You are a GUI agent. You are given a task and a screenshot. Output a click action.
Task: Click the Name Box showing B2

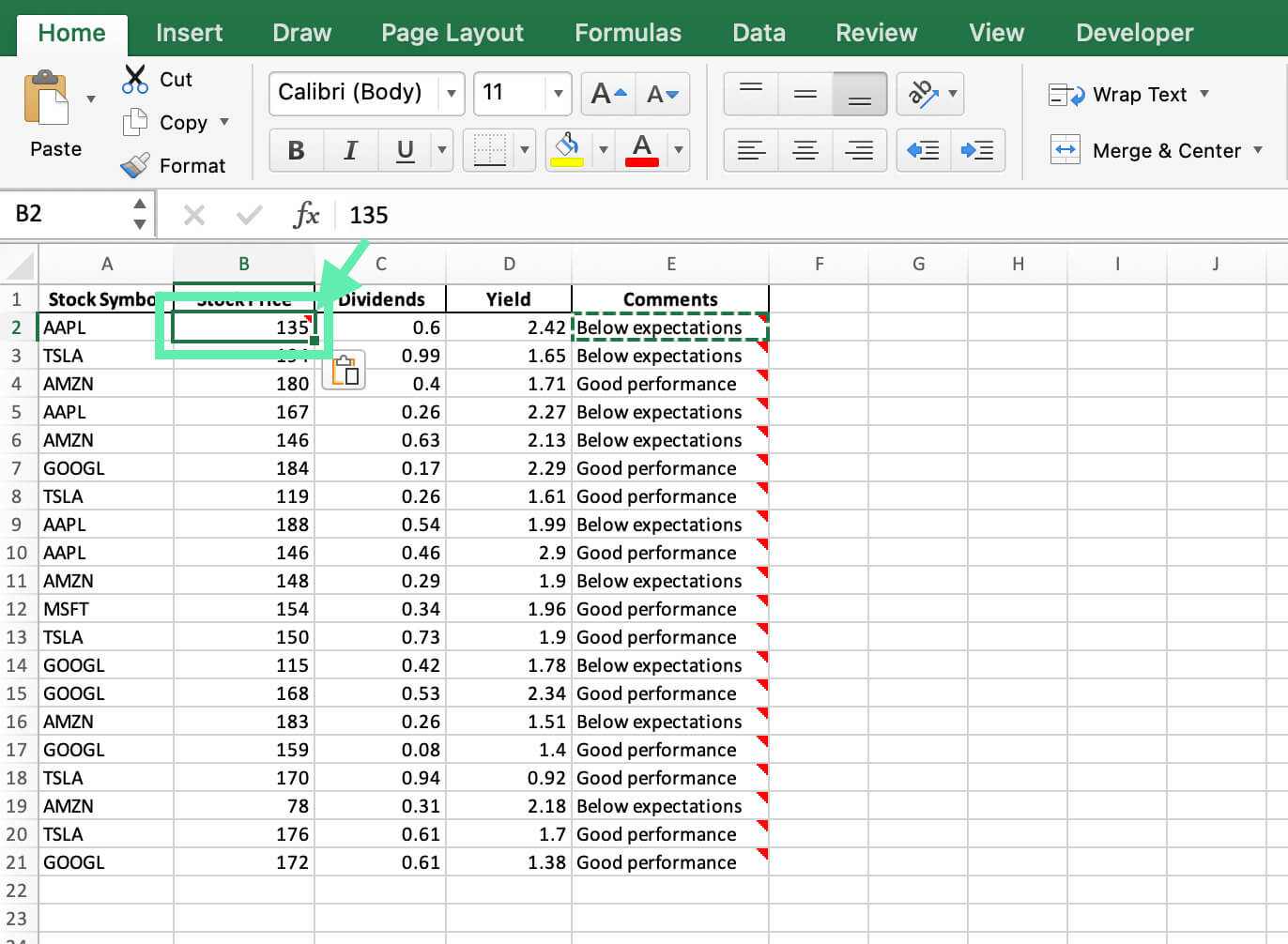(66, 214)
